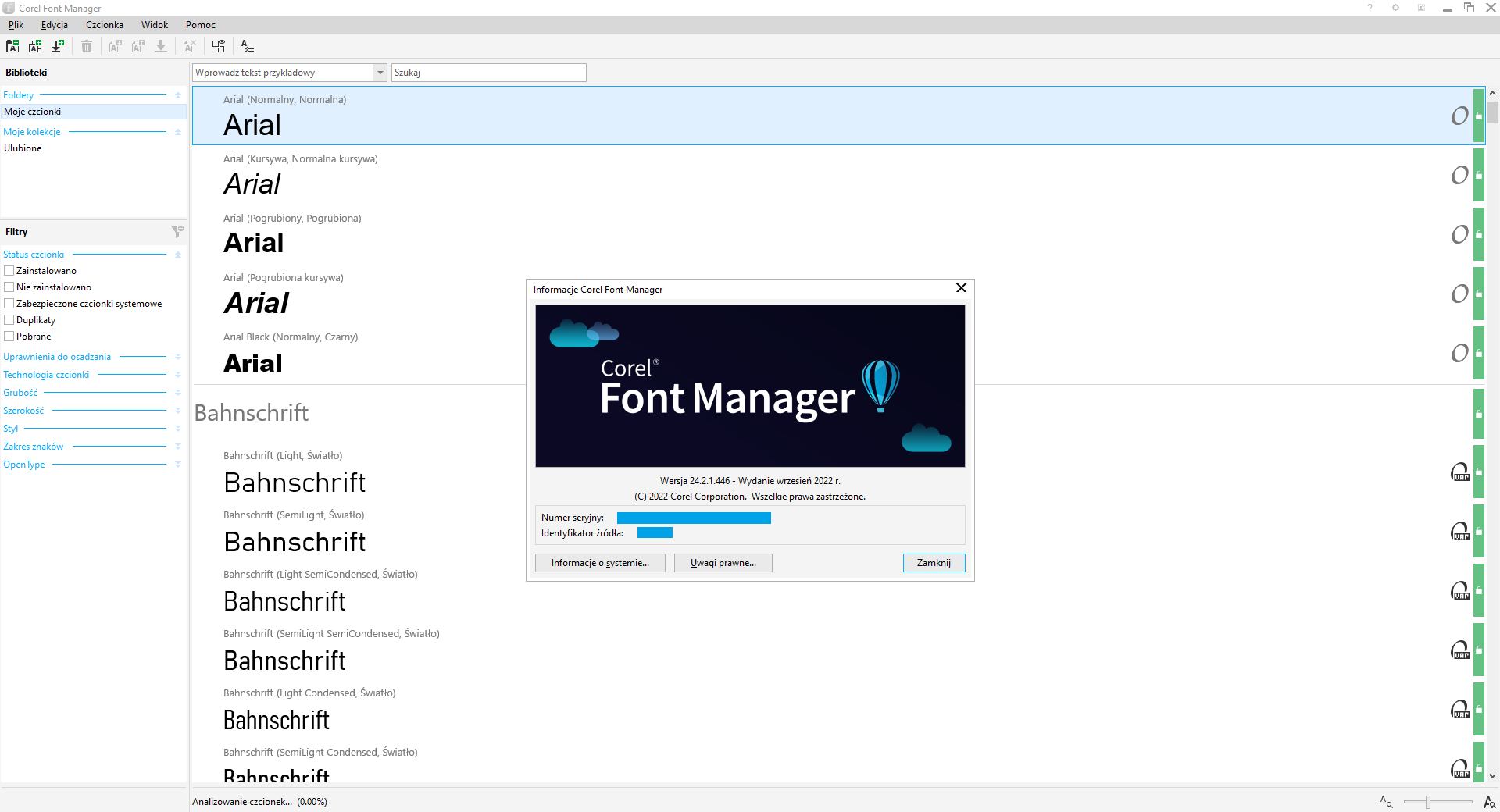This screenshot has height=812, width=1500.
Task: Collapse the Foldery section
Action: [x=178, y=95]
